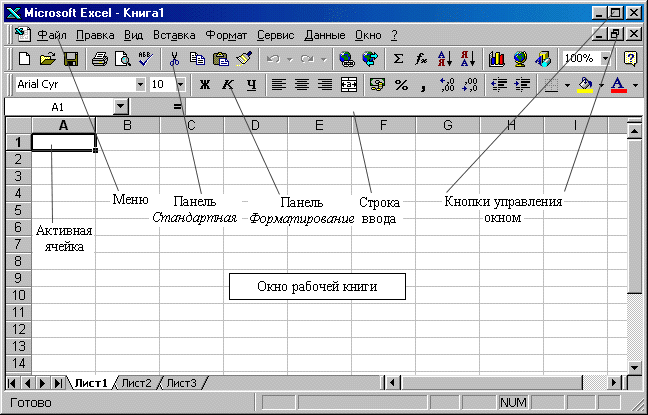This screenshot has width=648, height=415.
Task: Click the formula bar input field
Action: pos(413,107)
